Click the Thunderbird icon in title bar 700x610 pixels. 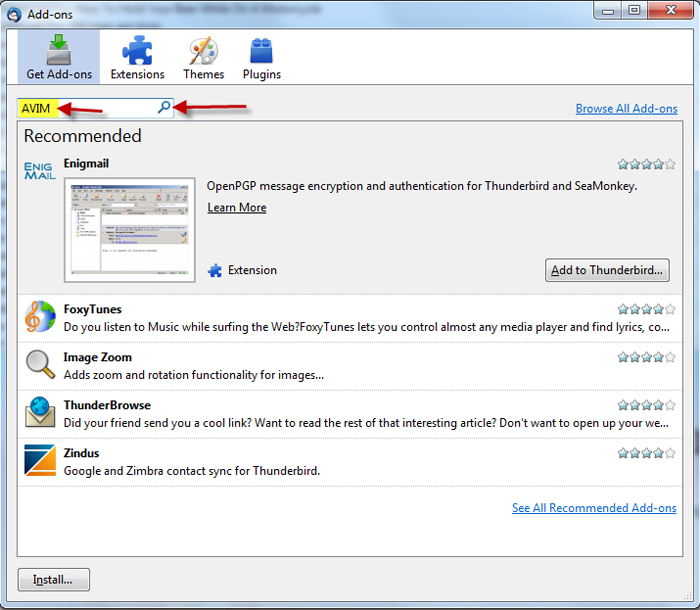[x=14, y=14]
